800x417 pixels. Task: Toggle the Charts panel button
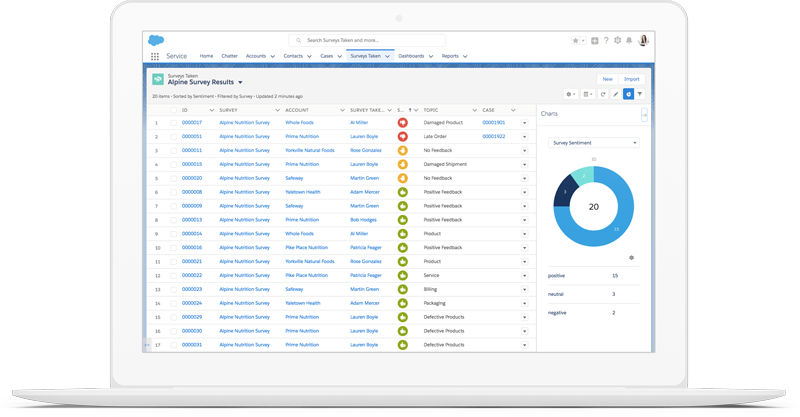pos(629,94)
